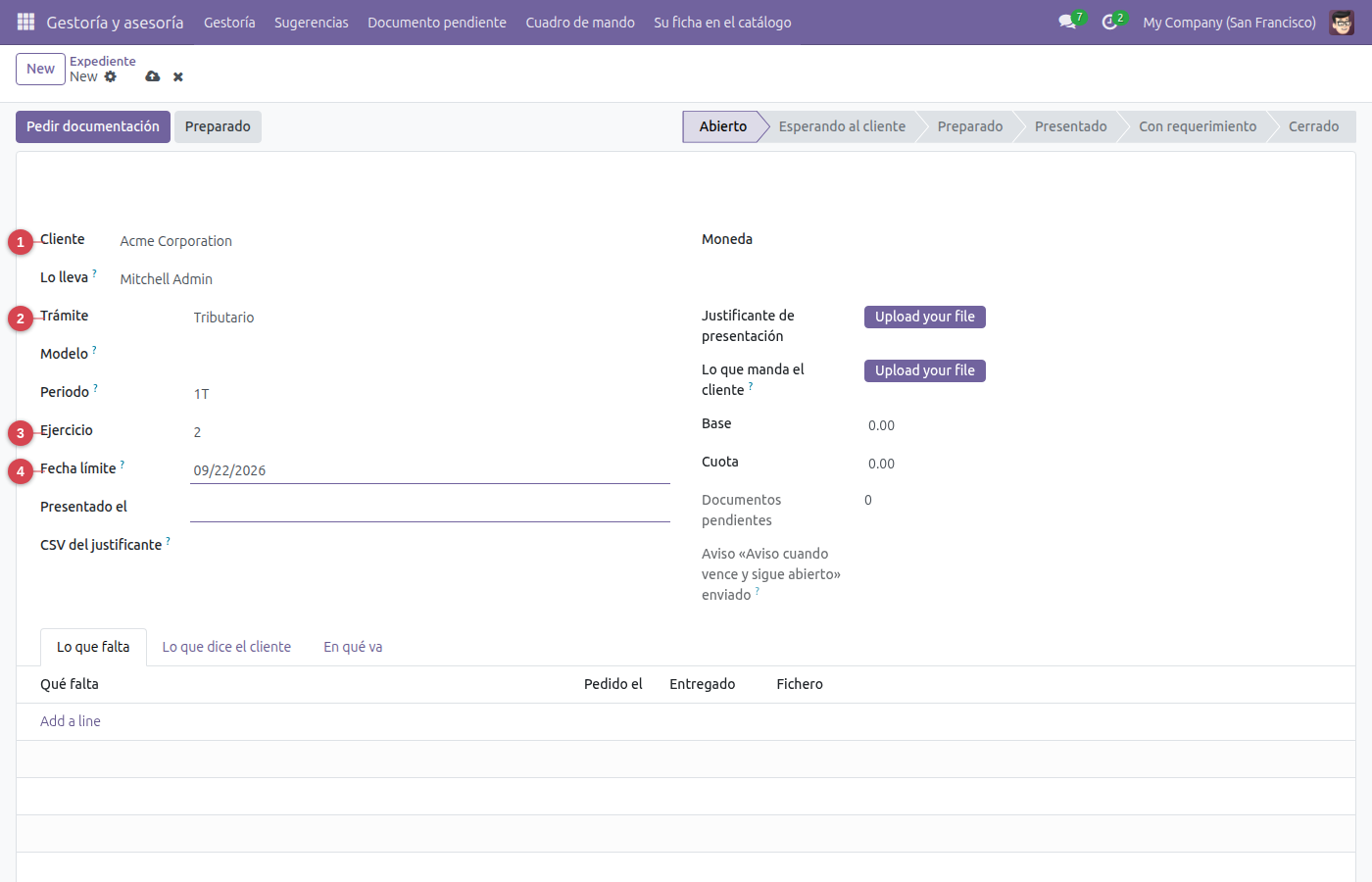Switch to En qué va tab
The width and height of the screenshot is (1372, 882).
coord(353,647)
